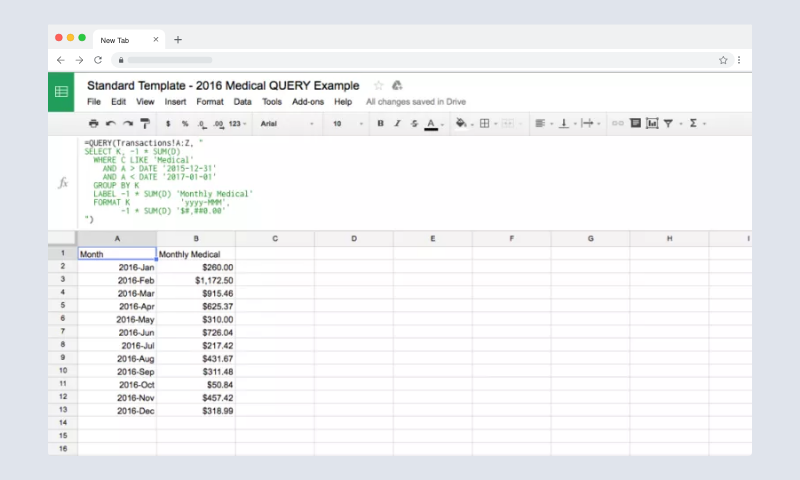Open the Arial font dropdown

tap(287, 123)
